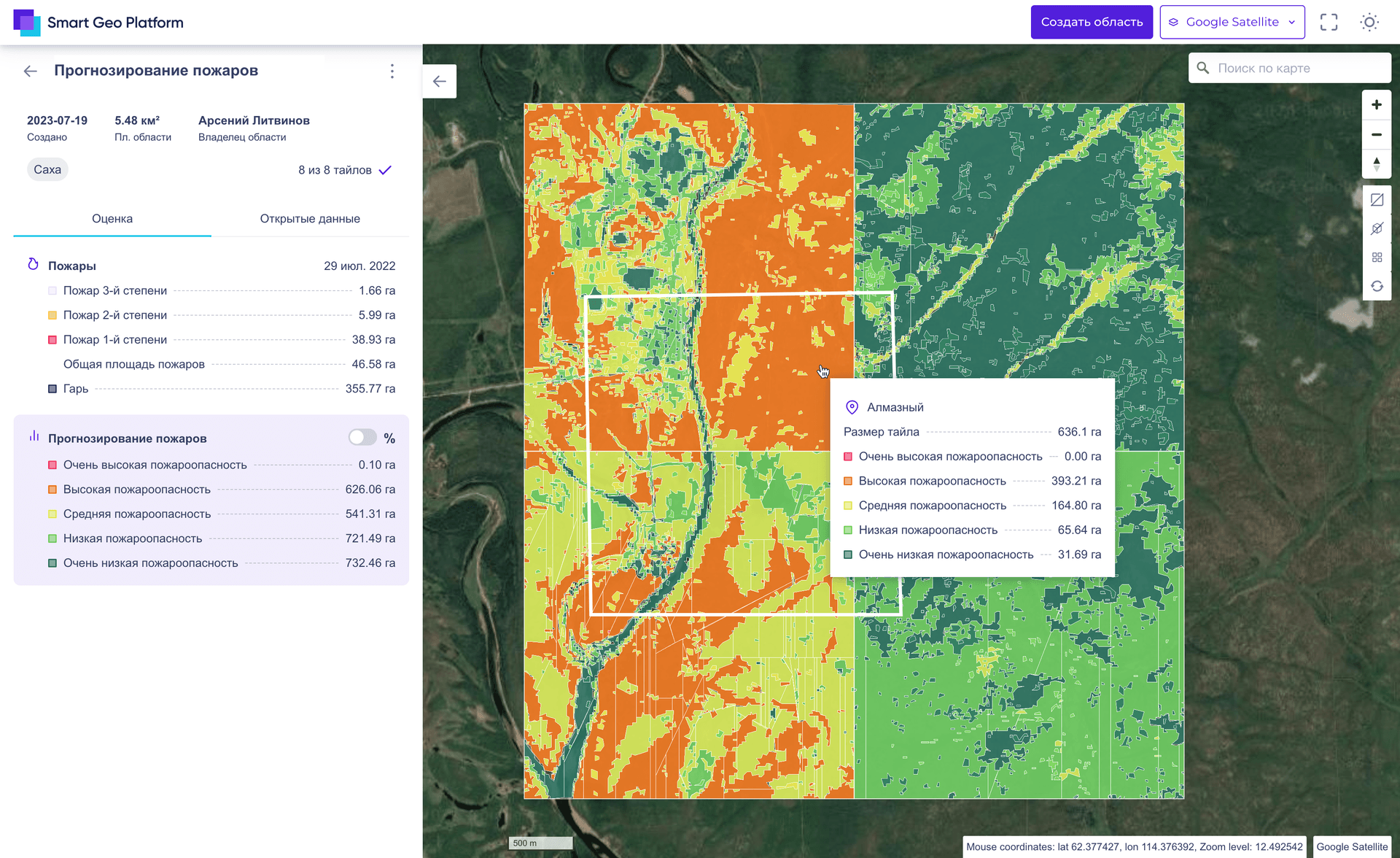Screen dimensions: 1400x858
Task: Click the 626.06 га value
Action: click(370, 490)
